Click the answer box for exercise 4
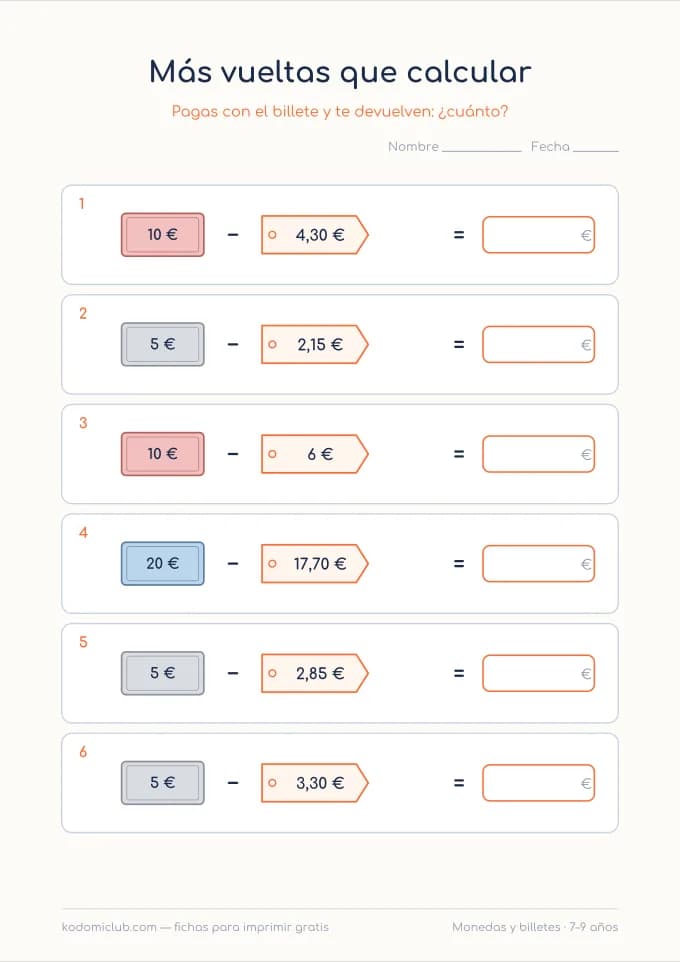Image resolution: width=680 pixels, height=962 pixels. point(538,563)
